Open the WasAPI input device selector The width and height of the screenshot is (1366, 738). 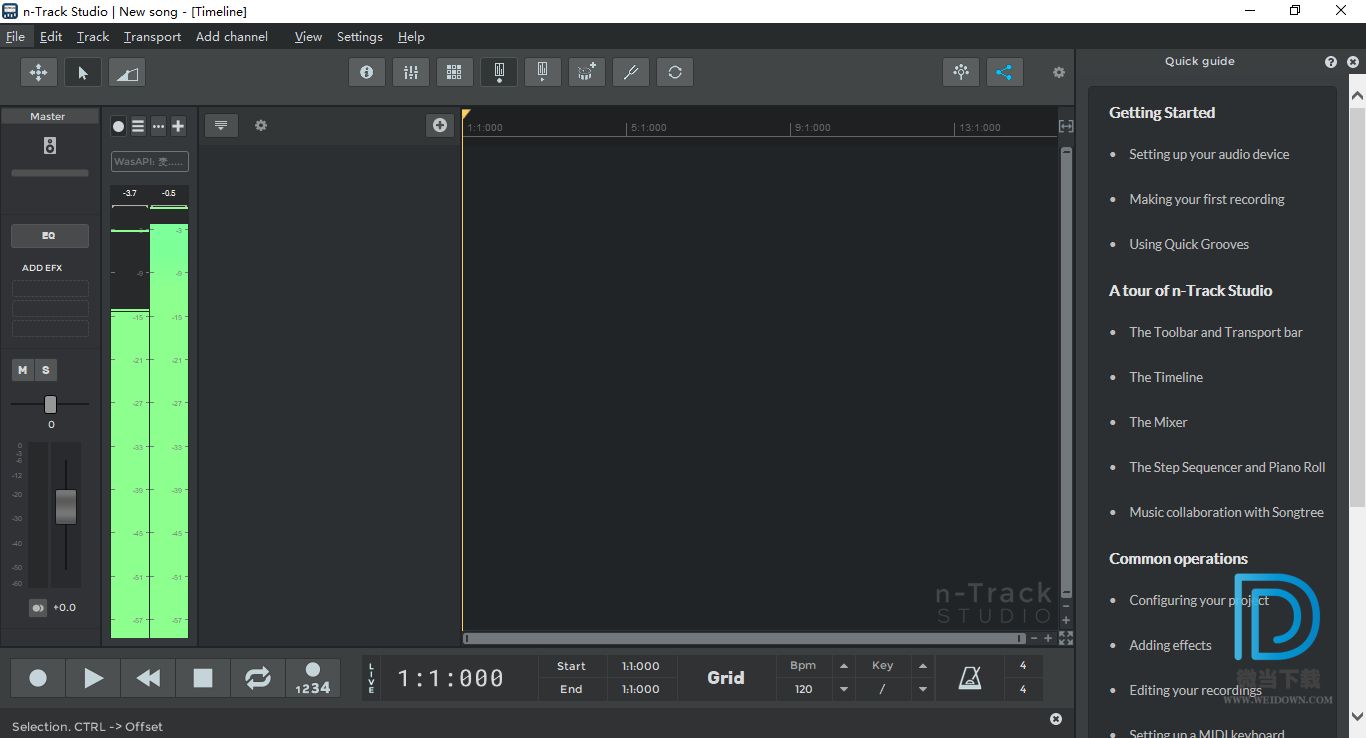pyautogui.click(x=149, y=161)
